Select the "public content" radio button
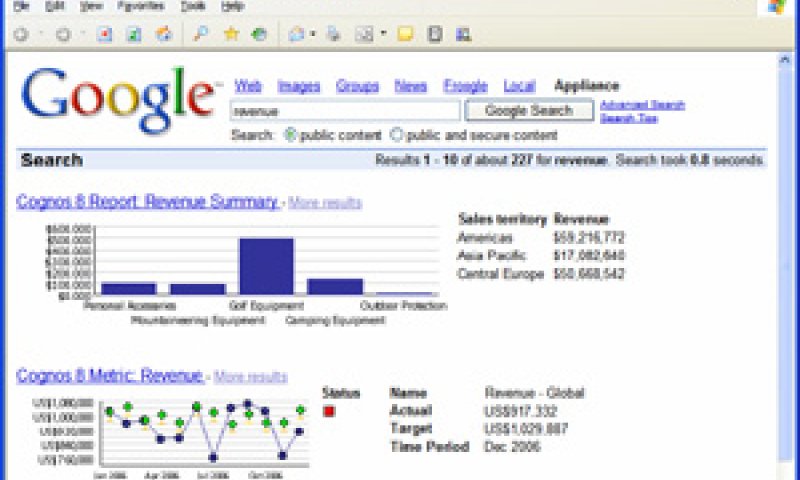This screenshot has height=480, width=800. pos(290,135)
